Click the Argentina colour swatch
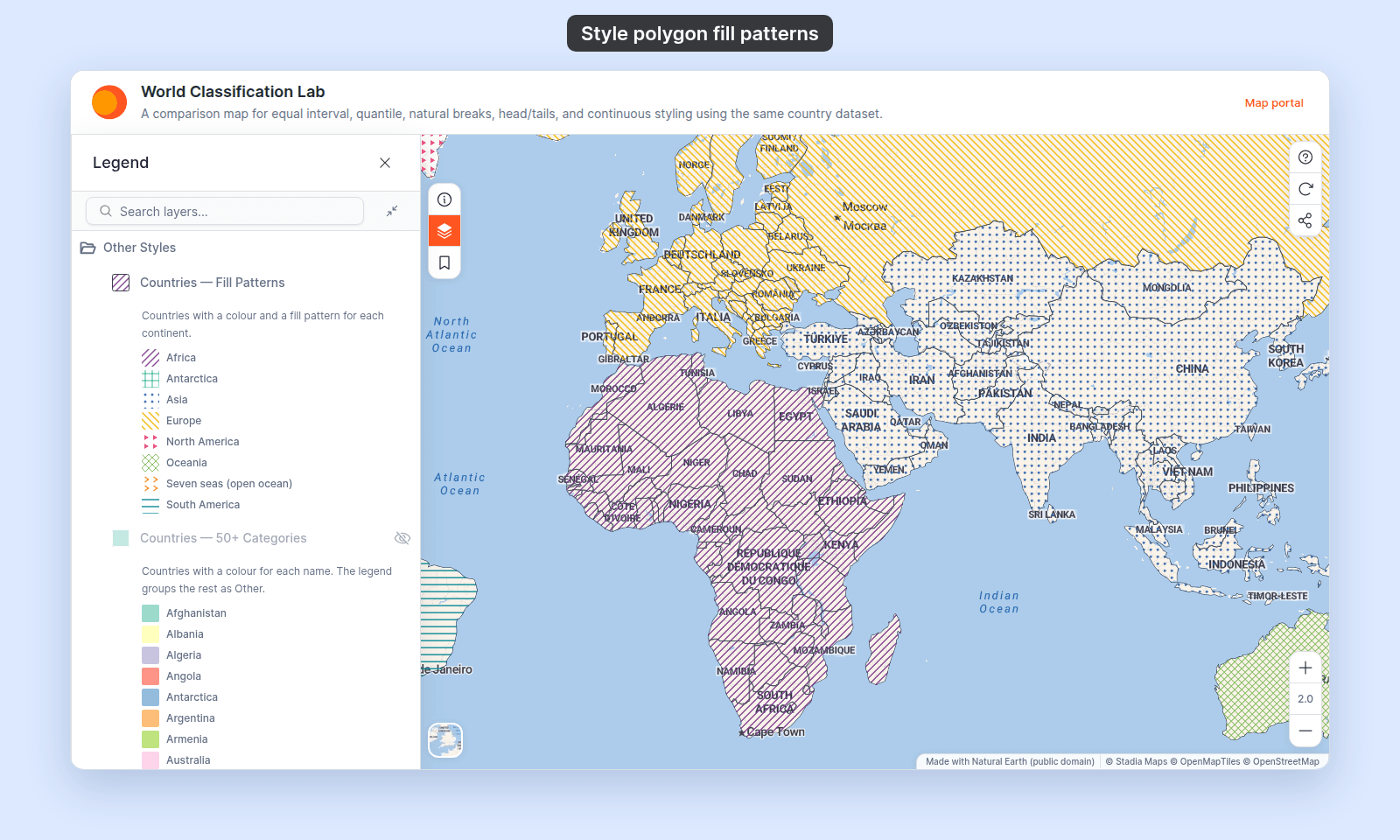 pyautogui.click(x=150, y=718)
